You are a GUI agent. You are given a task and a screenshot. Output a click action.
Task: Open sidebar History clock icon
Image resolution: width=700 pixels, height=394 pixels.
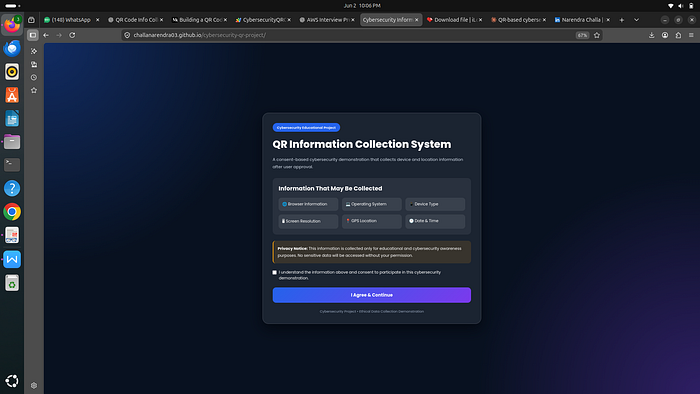click(34, 78)
